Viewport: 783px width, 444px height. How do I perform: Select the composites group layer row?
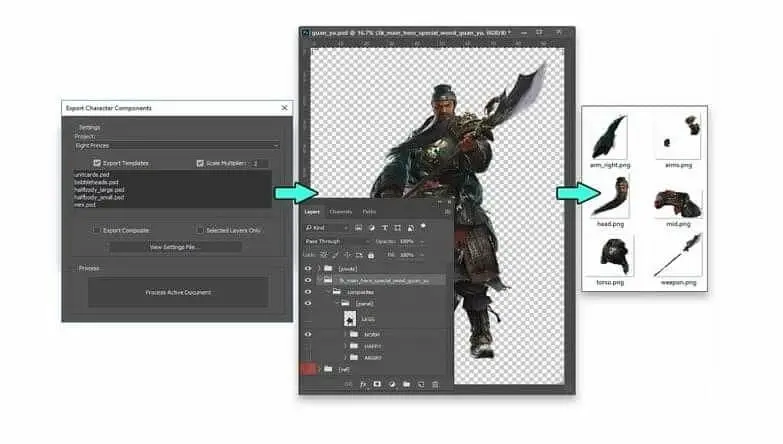pos(380,292)
